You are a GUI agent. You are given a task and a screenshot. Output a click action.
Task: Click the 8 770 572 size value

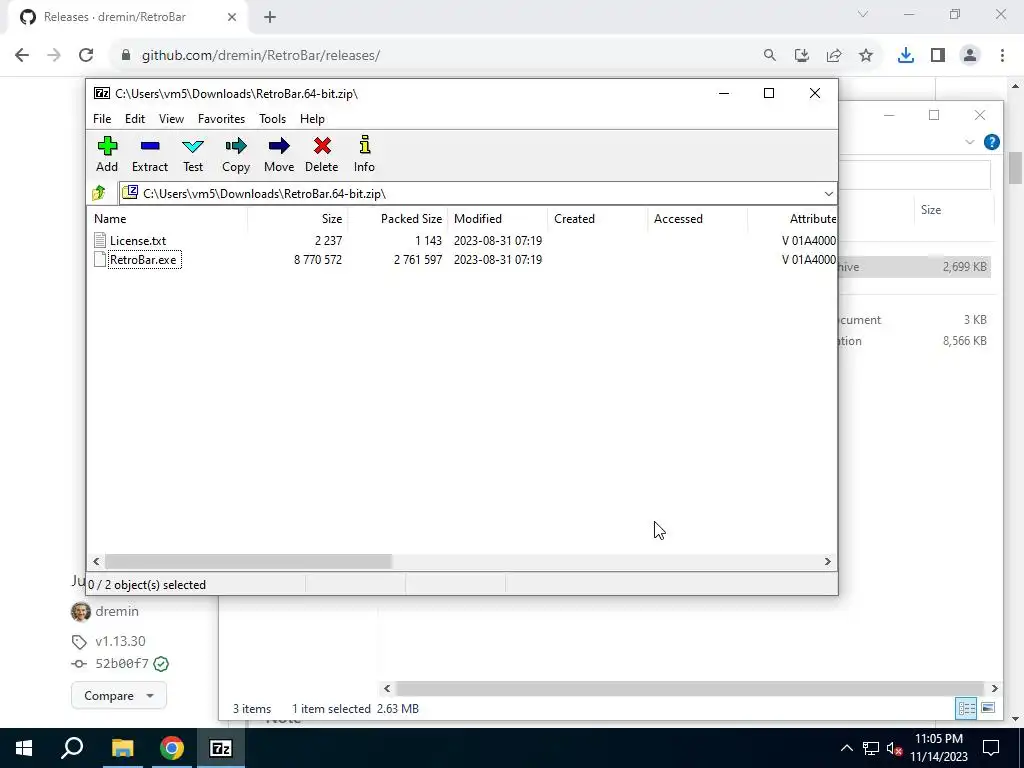(318, 259)
